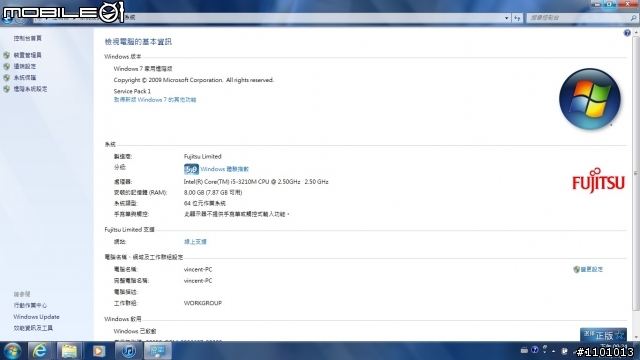Launch Internet Explorer from the taskbar
Screen dimensions: 640x360
pyautogui.click(x=40, y=351)
